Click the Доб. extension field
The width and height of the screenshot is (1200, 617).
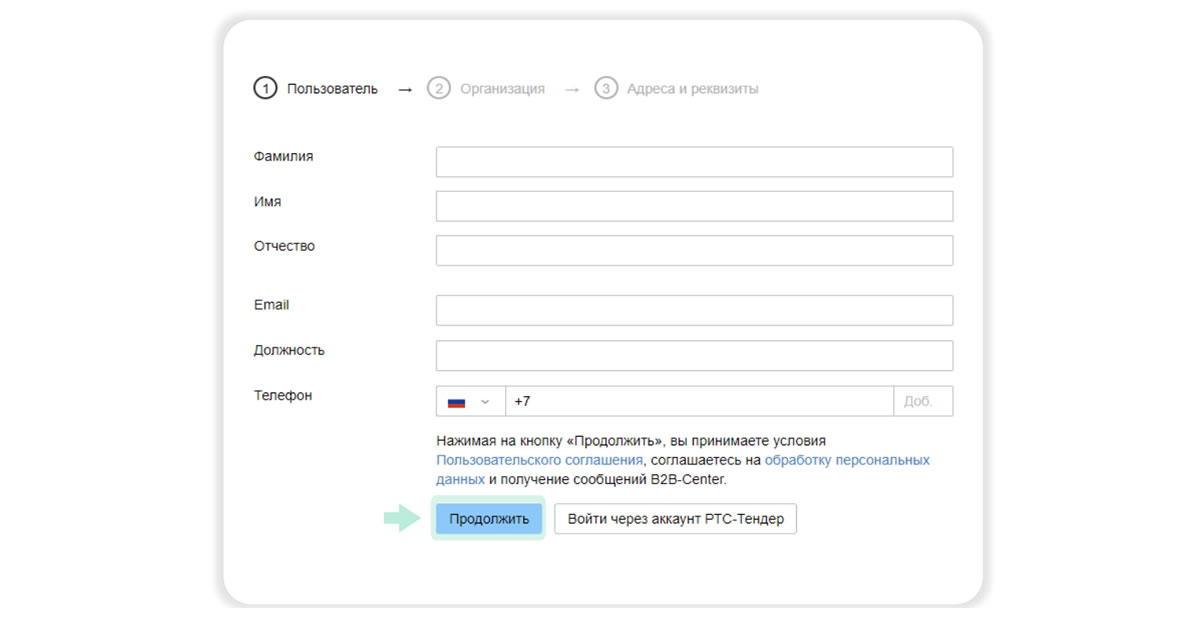[x=922, y=401]
